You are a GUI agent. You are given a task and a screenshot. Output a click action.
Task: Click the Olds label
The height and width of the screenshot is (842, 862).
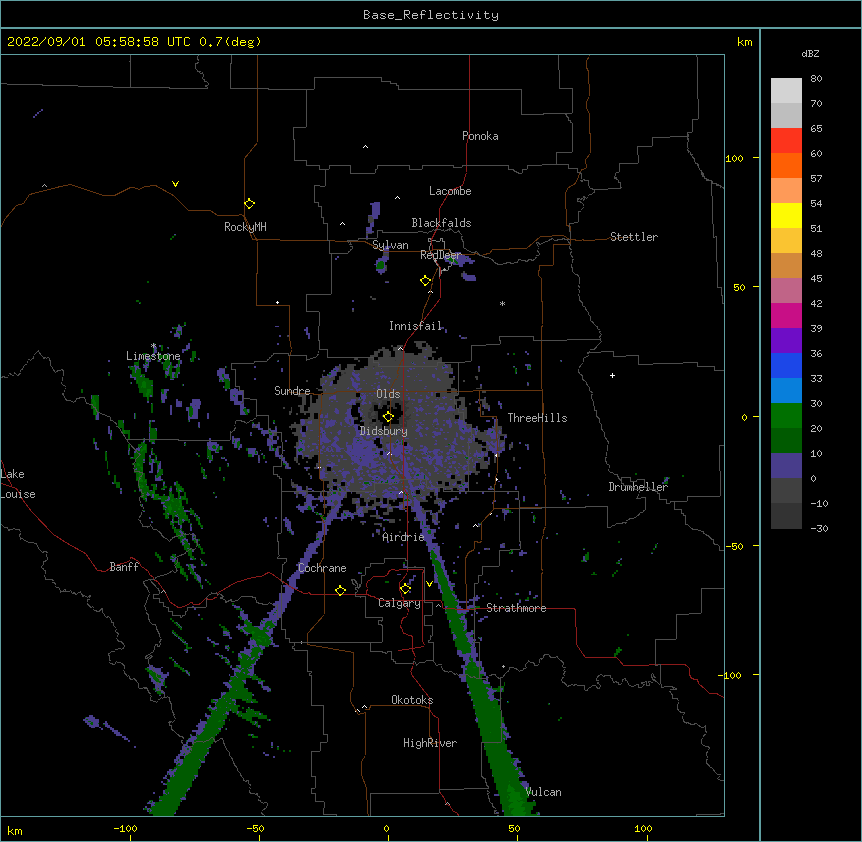(x=388, y=394)
